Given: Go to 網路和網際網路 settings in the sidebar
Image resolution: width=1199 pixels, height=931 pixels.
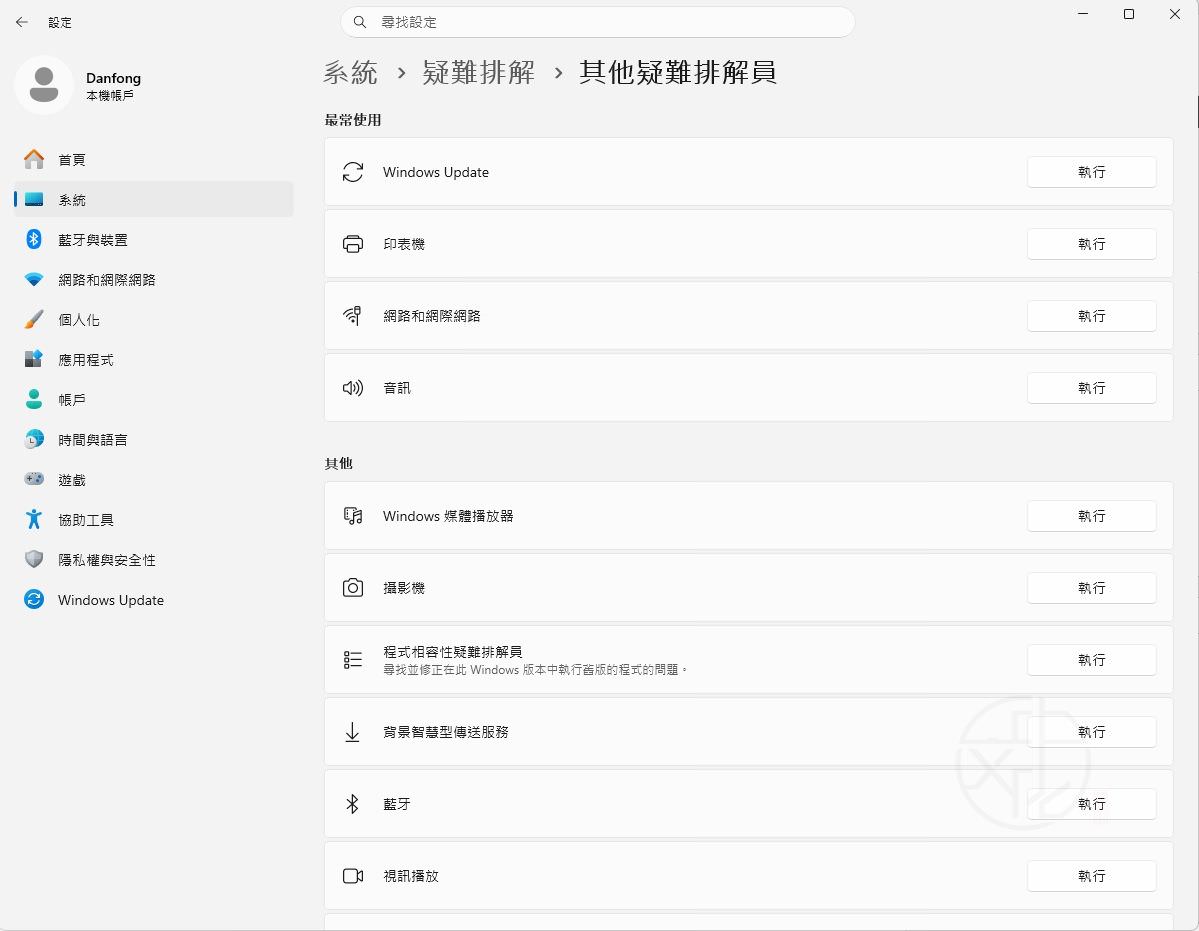Looking at the screenshot, I should pos(154,280).
